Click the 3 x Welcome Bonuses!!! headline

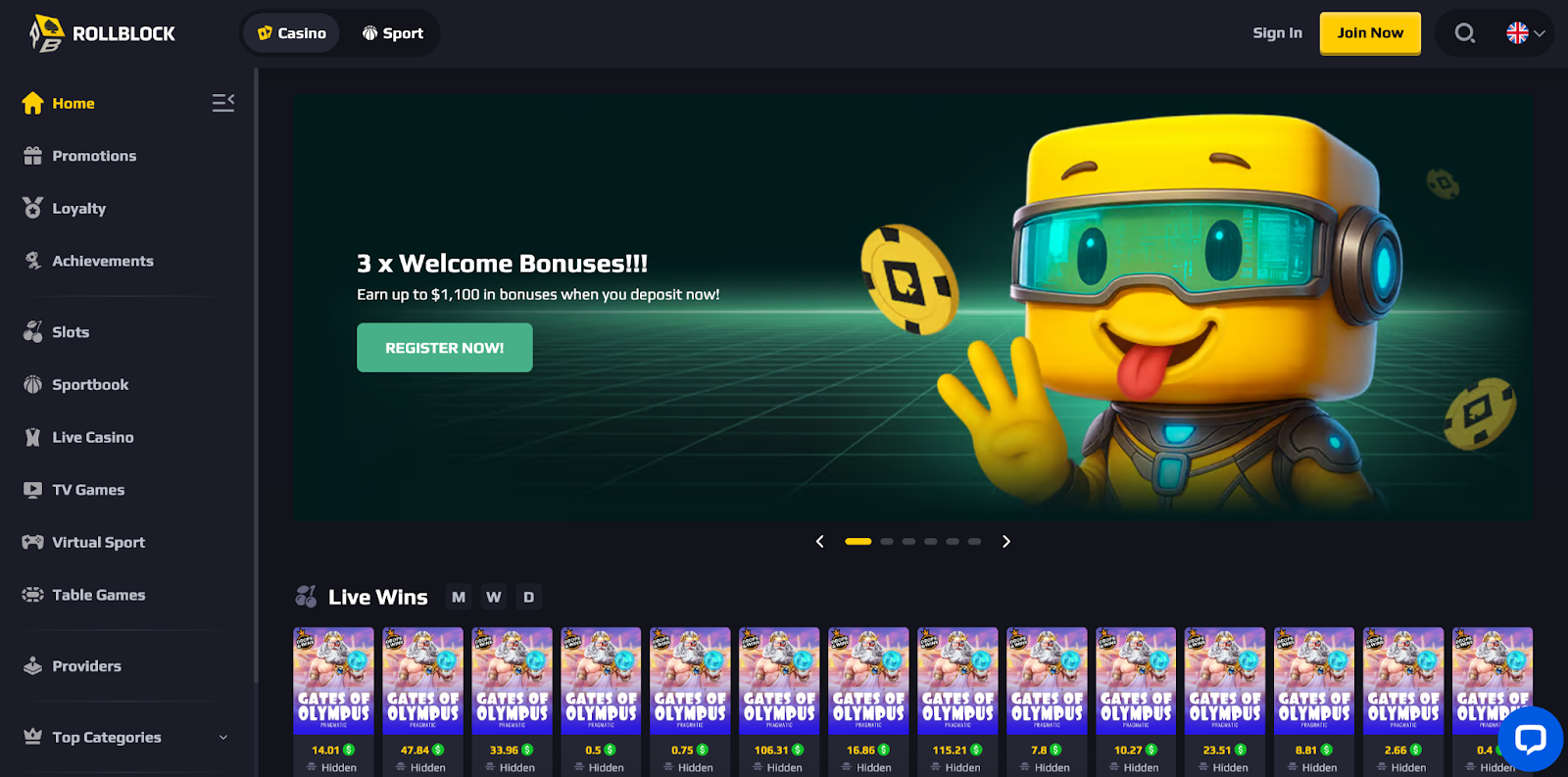502,264
